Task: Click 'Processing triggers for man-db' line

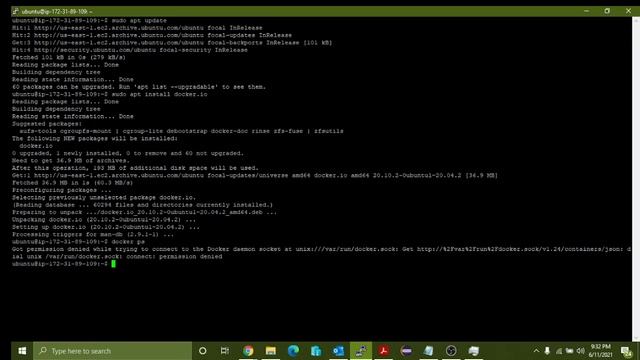Action: (93, 234)
